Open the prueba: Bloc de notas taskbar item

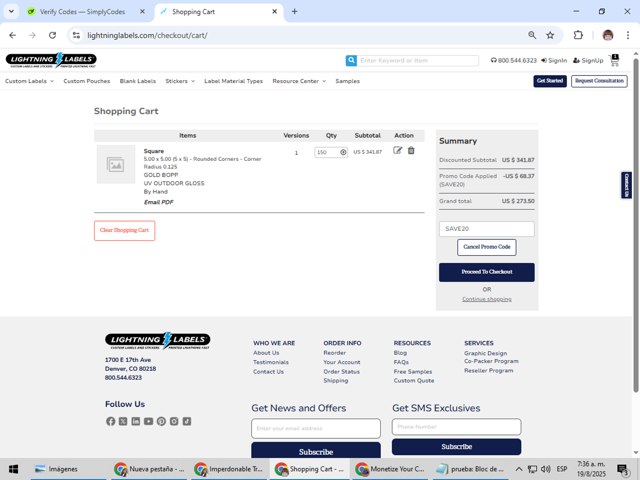coord(470,469)
